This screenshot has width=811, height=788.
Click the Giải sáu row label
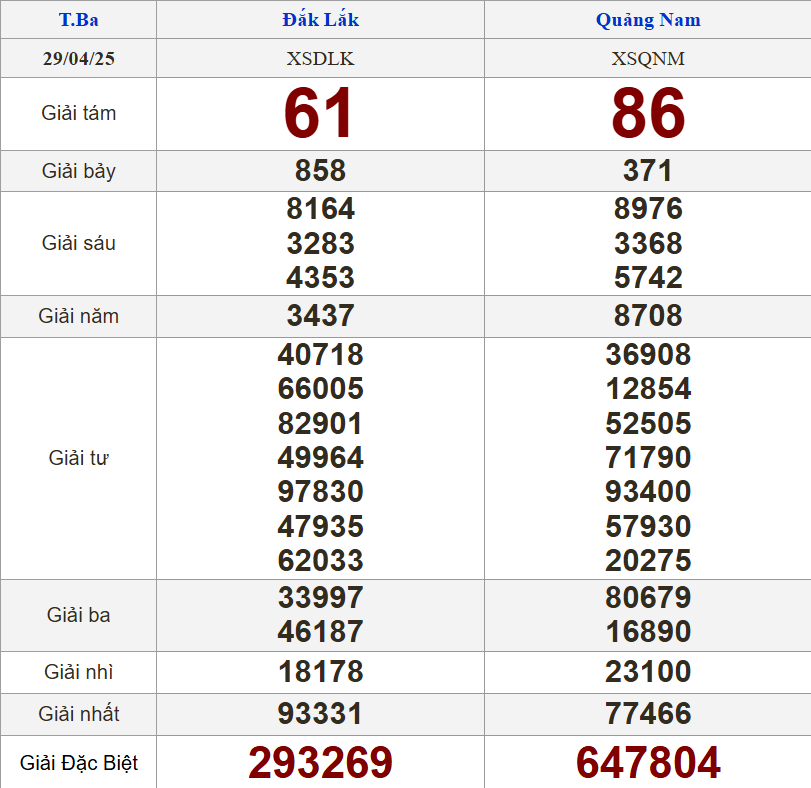point(79,243)
